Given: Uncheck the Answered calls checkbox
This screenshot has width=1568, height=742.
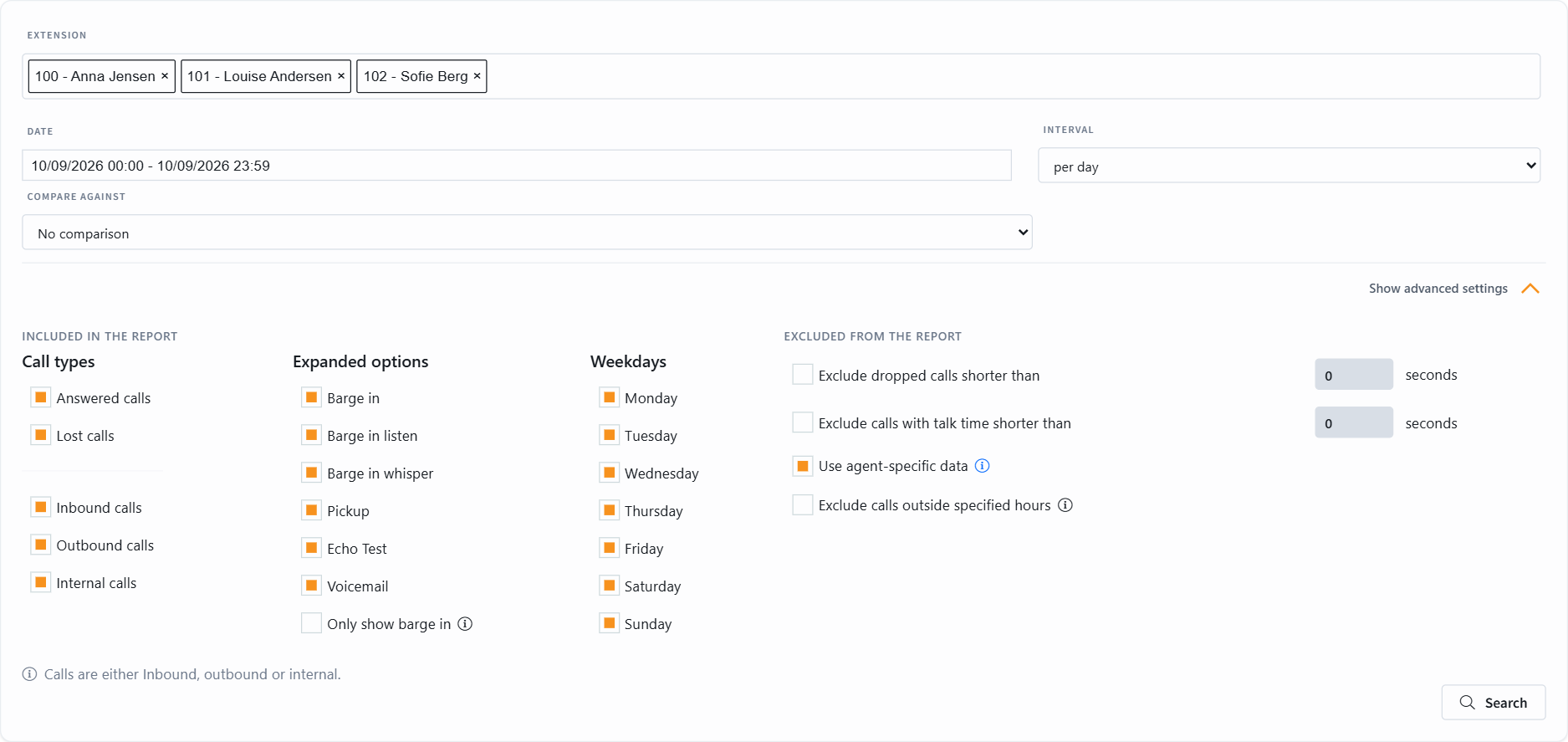Looking at the screenshot, I should [x=41, y=397].
